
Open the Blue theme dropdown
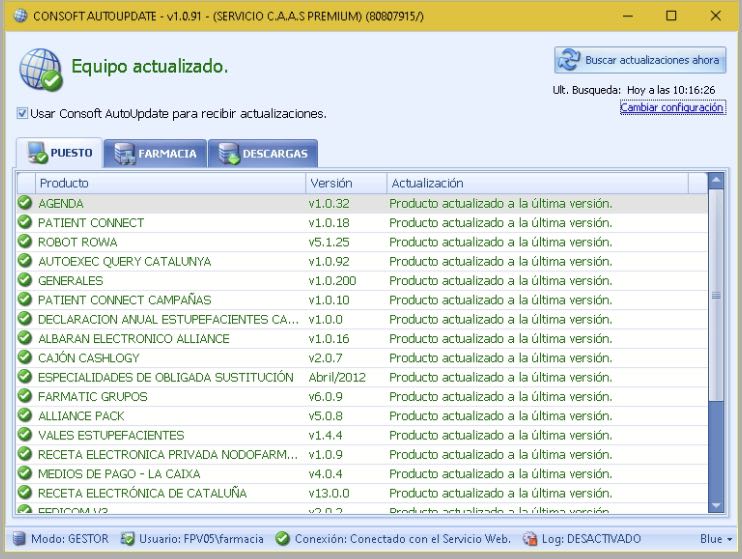[716, 539]
